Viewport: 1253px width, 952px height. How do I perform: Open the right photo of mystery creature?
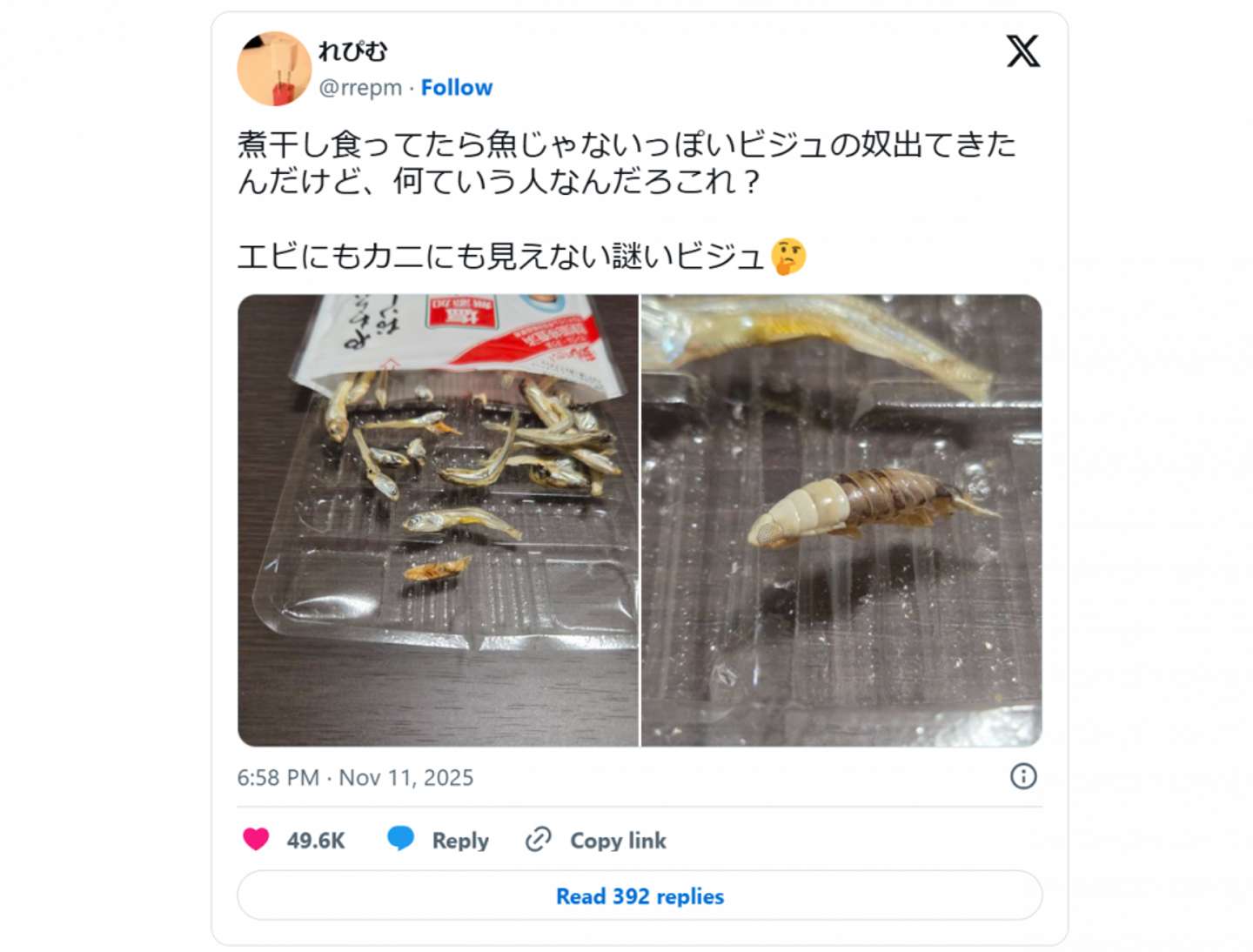click(841, 520)
